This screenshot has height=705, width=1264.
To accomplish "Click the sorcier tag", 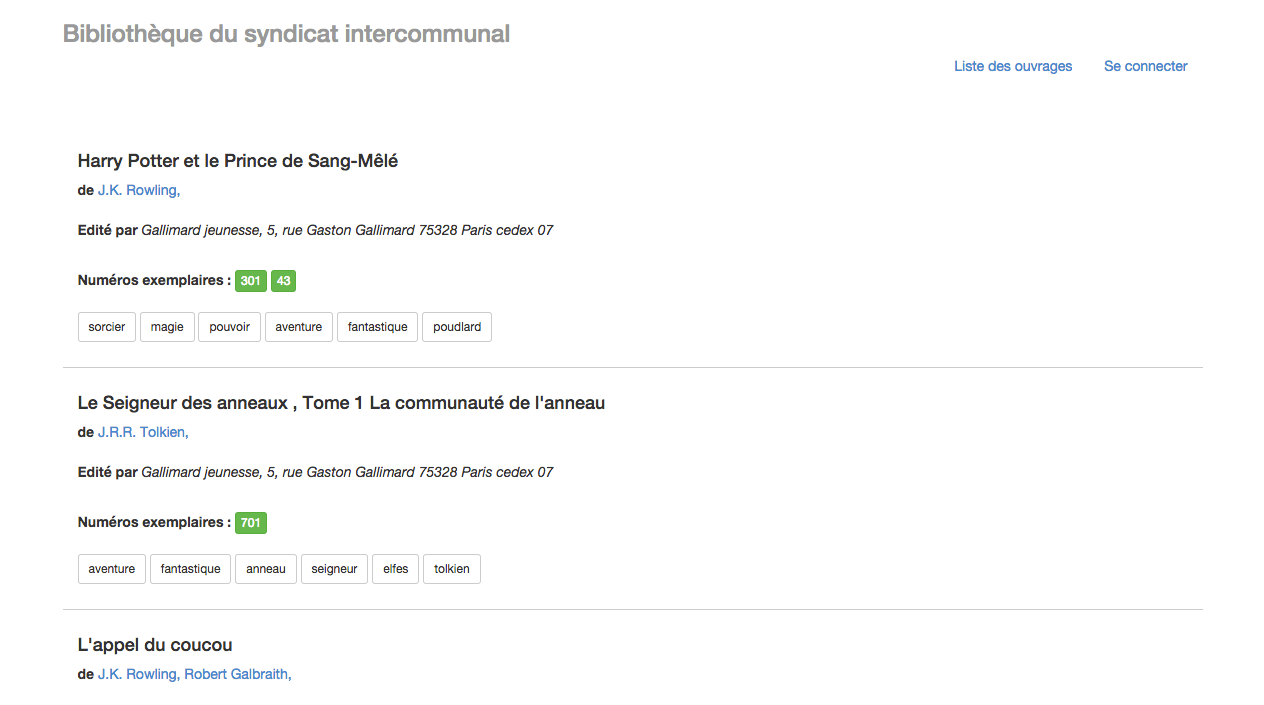I will pyautogui.click(x=107, y=327).
